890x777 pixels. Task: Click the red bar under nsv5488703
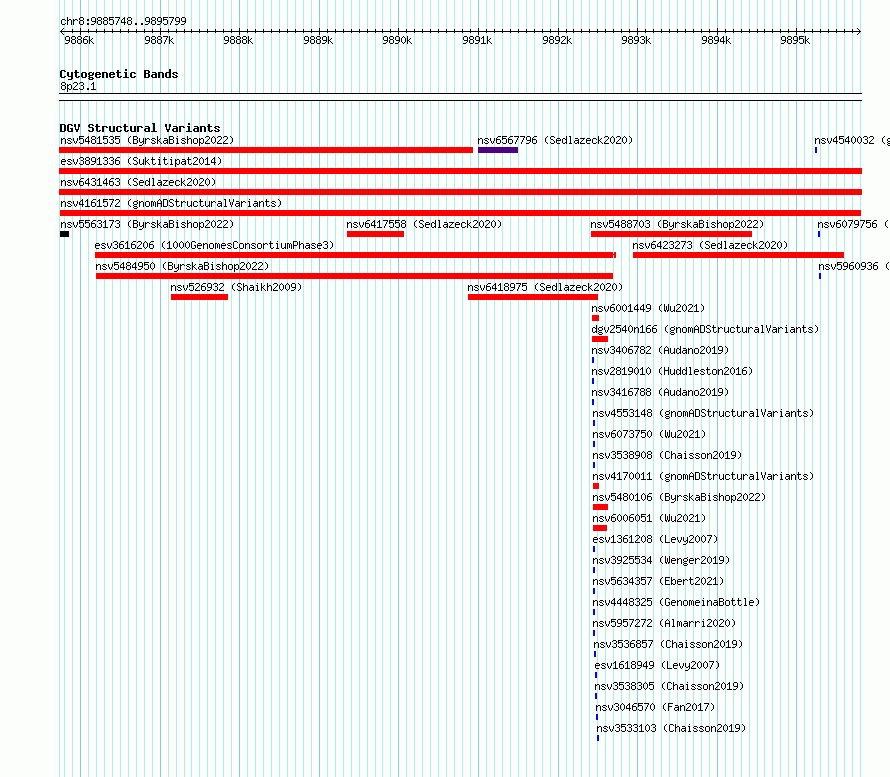click(671, 234)
